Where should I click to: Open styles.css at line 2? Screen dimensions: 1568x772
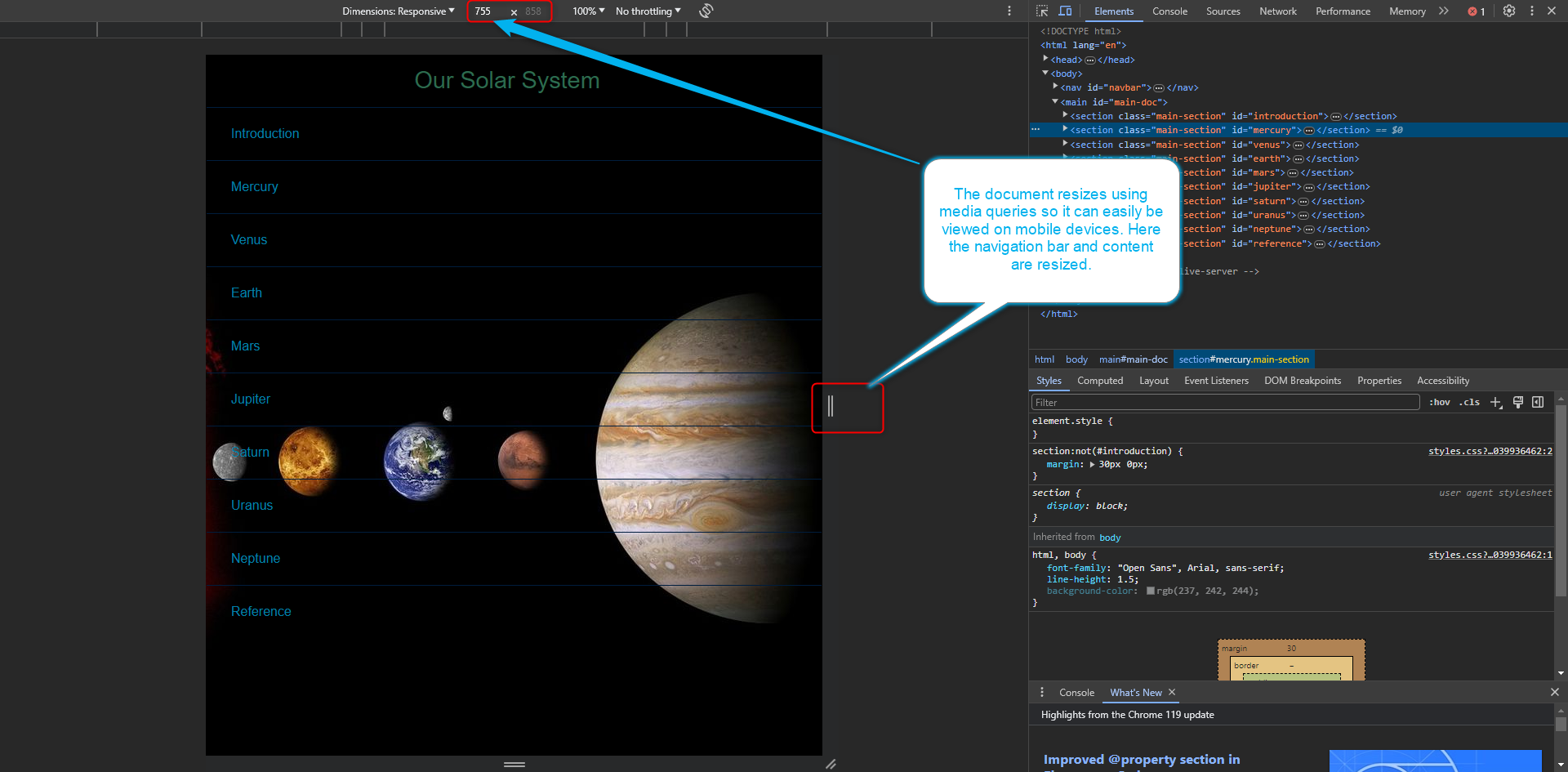pos(1490,450)
